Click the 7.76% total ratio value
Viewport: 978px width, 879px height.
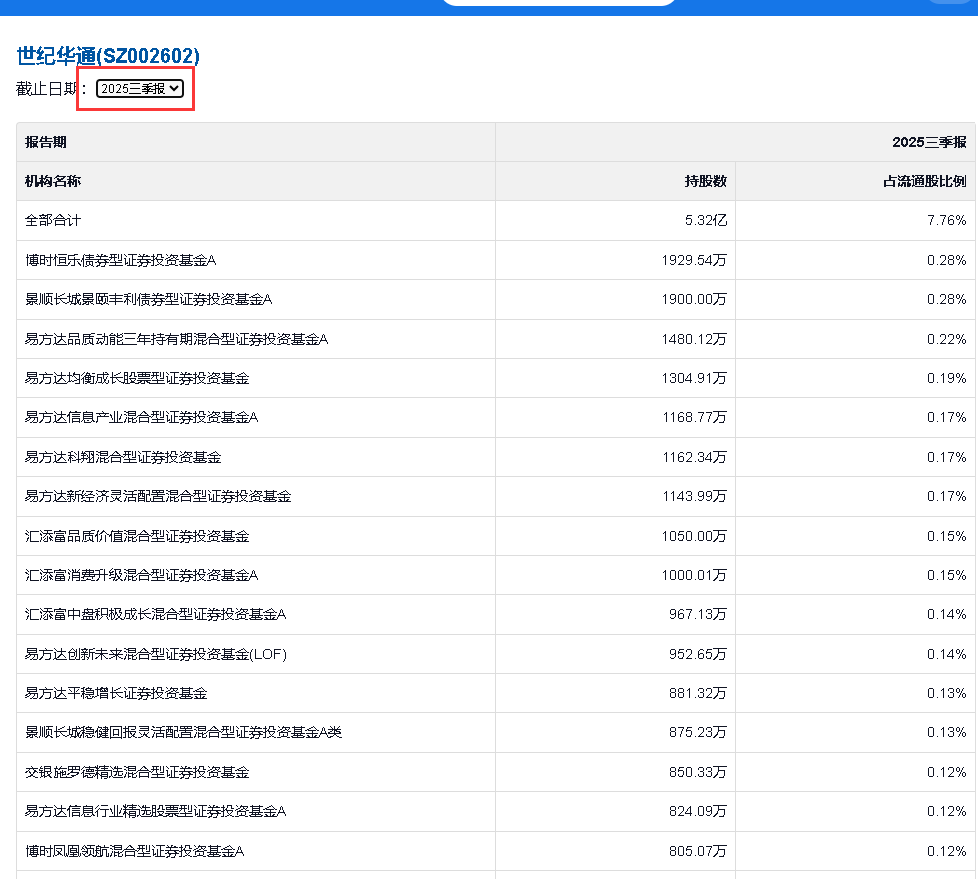(x=946, y=221)
